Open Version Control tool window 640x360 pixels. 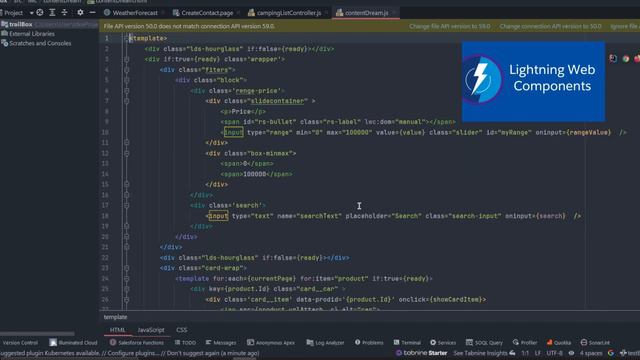point(20,343)
